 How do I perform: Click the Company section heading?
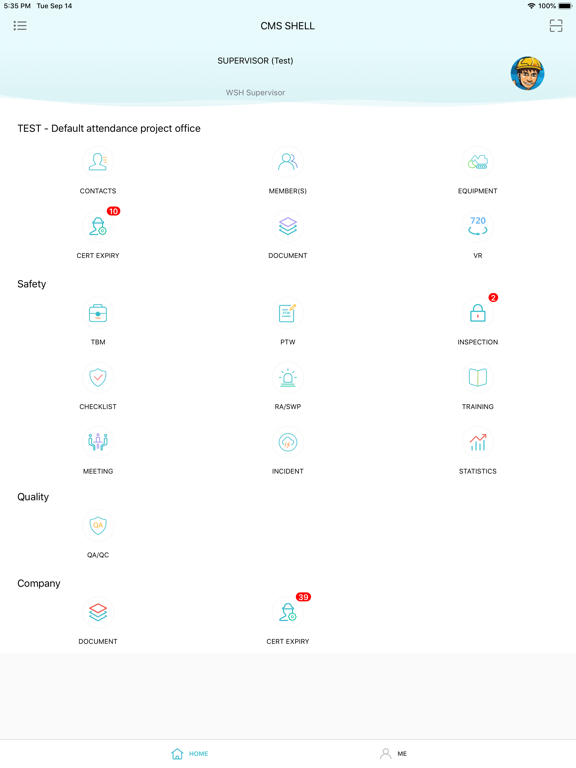pyautogui.click(x=39, y=583)
